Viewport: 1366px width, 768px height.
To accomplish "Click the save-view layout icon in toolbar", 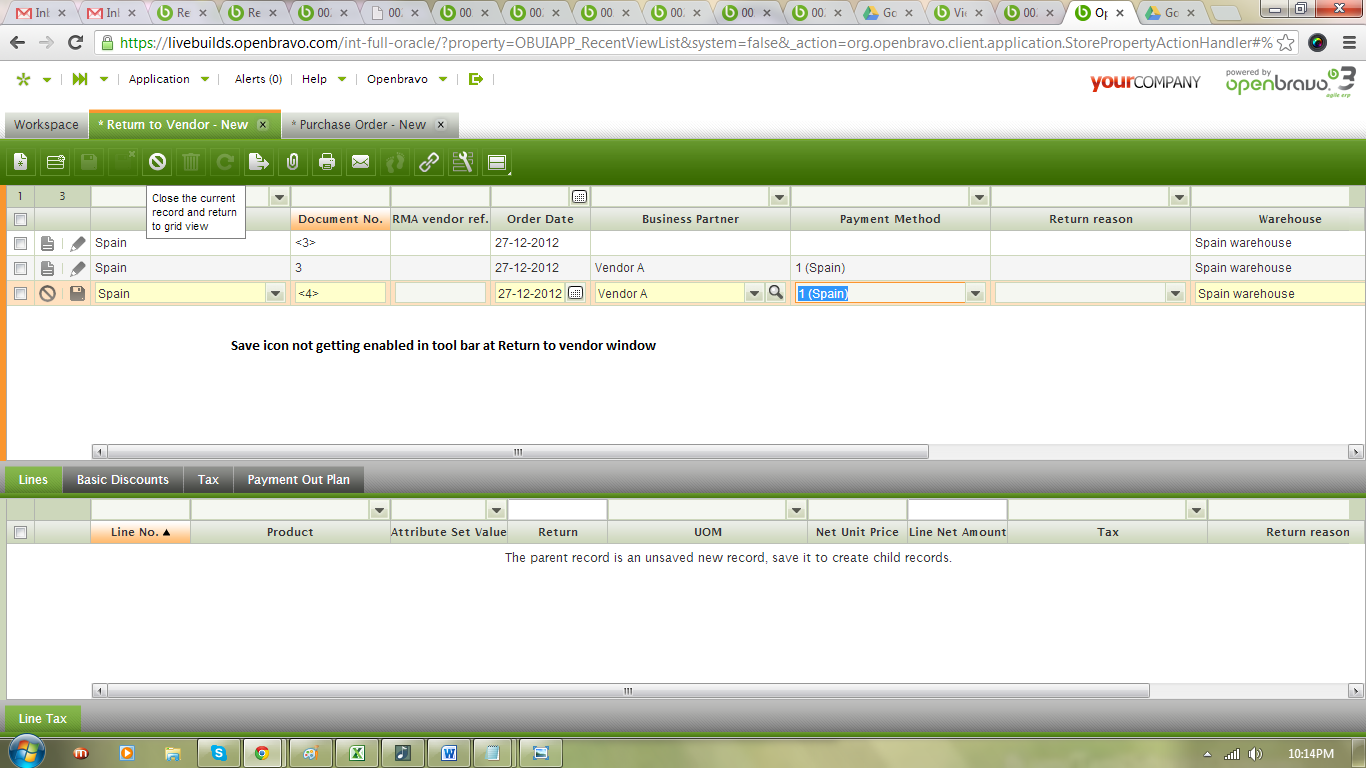I will (x=497, y=162).
